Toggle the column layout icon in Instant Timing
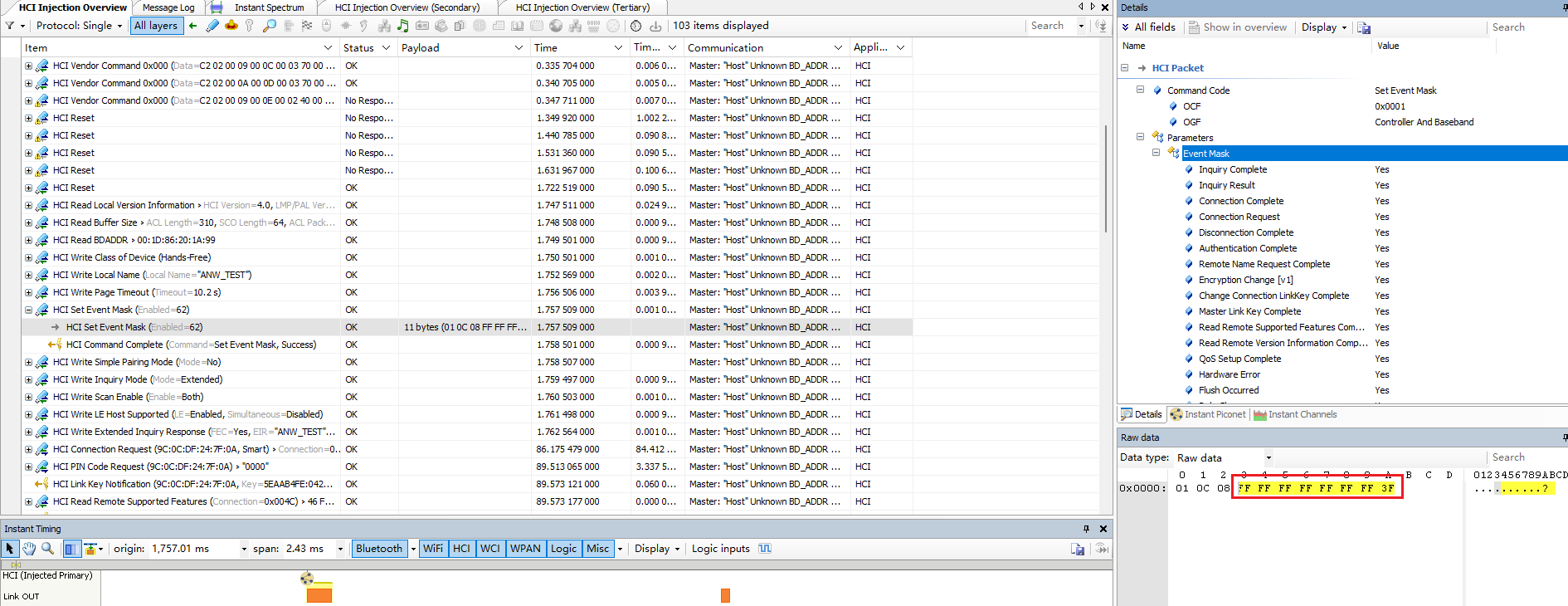1568x606 pixels. [71, 549]
